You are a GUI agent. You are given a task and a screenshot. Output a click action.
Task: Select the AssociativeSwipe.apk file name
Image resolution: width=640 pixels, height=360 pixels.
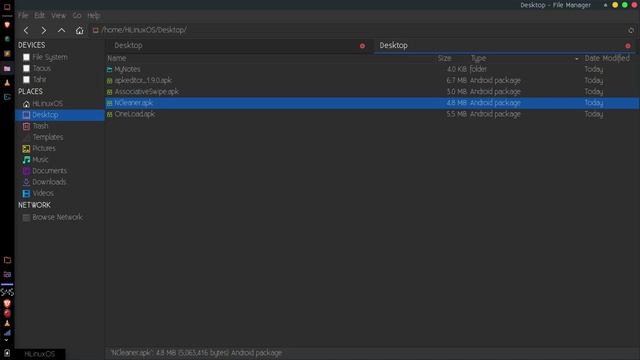(x=147, y=92)
